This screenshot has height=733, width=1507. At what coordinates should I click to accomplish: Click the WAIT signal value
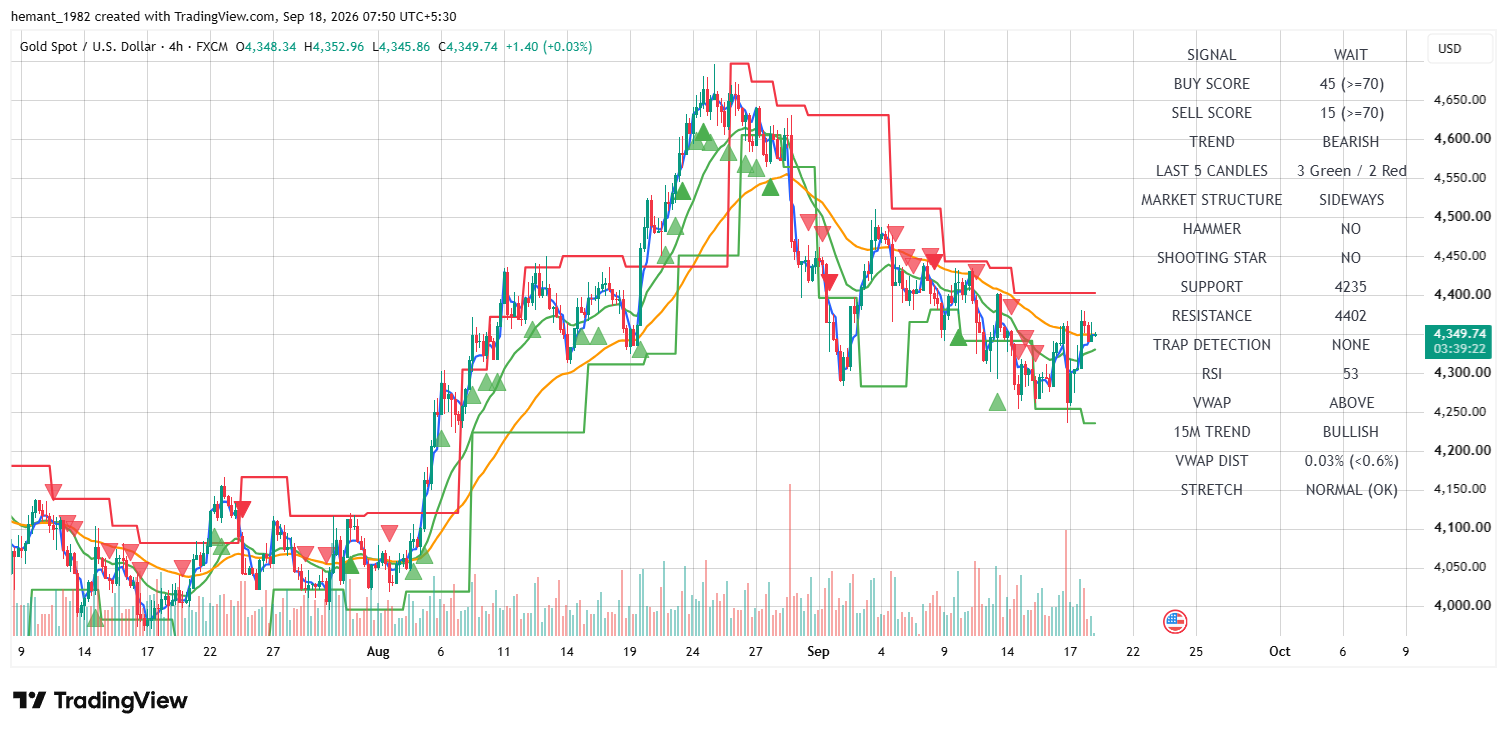(x=1351, y=55)
